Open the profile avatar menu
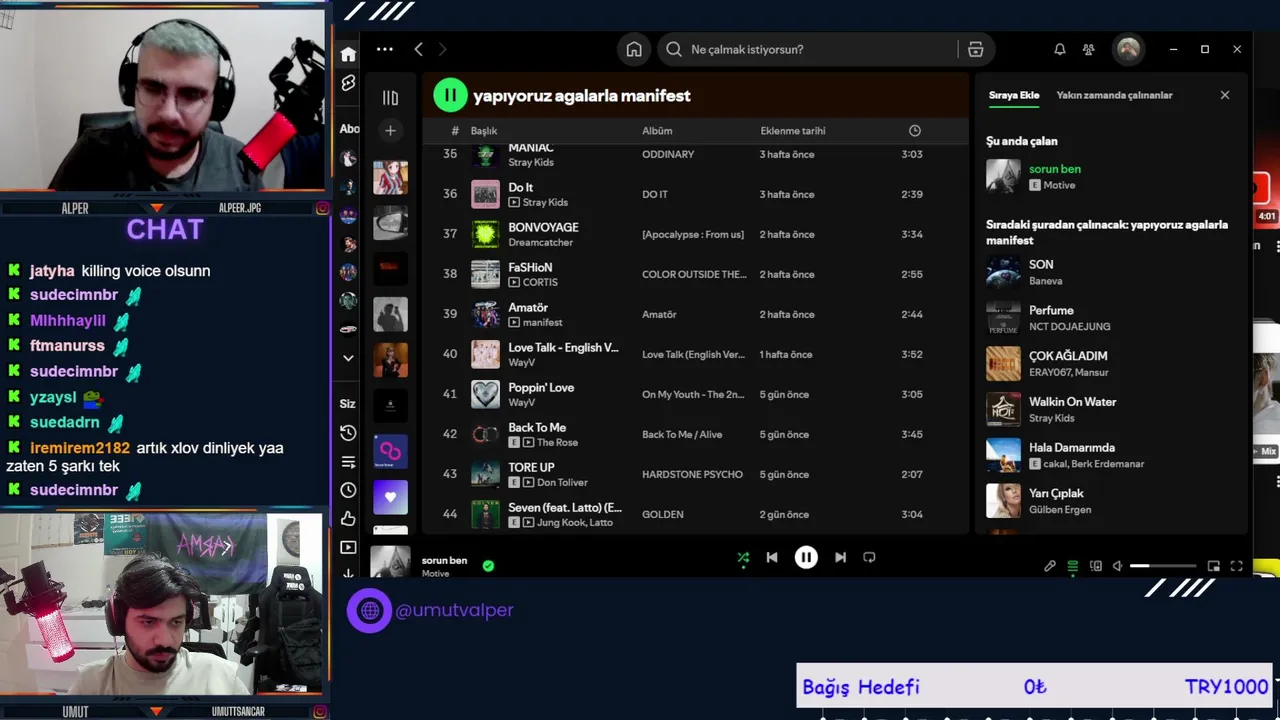Screen dimensions: 1280x720 pos(1128,49)
